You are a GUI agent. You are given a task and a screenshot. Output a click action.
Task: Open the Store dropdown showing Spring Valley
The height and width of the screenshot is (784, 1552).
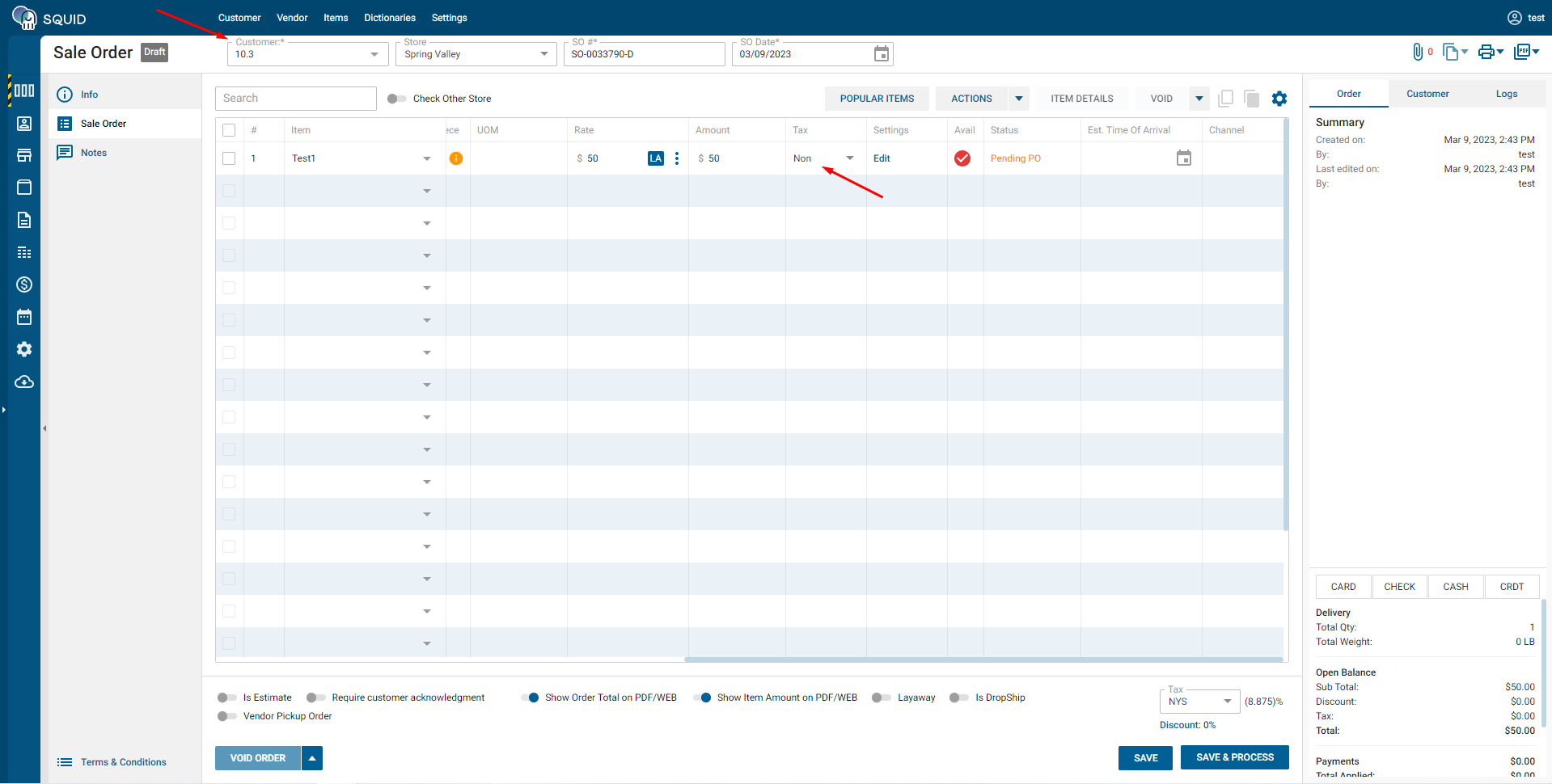[x=543, y=54]
